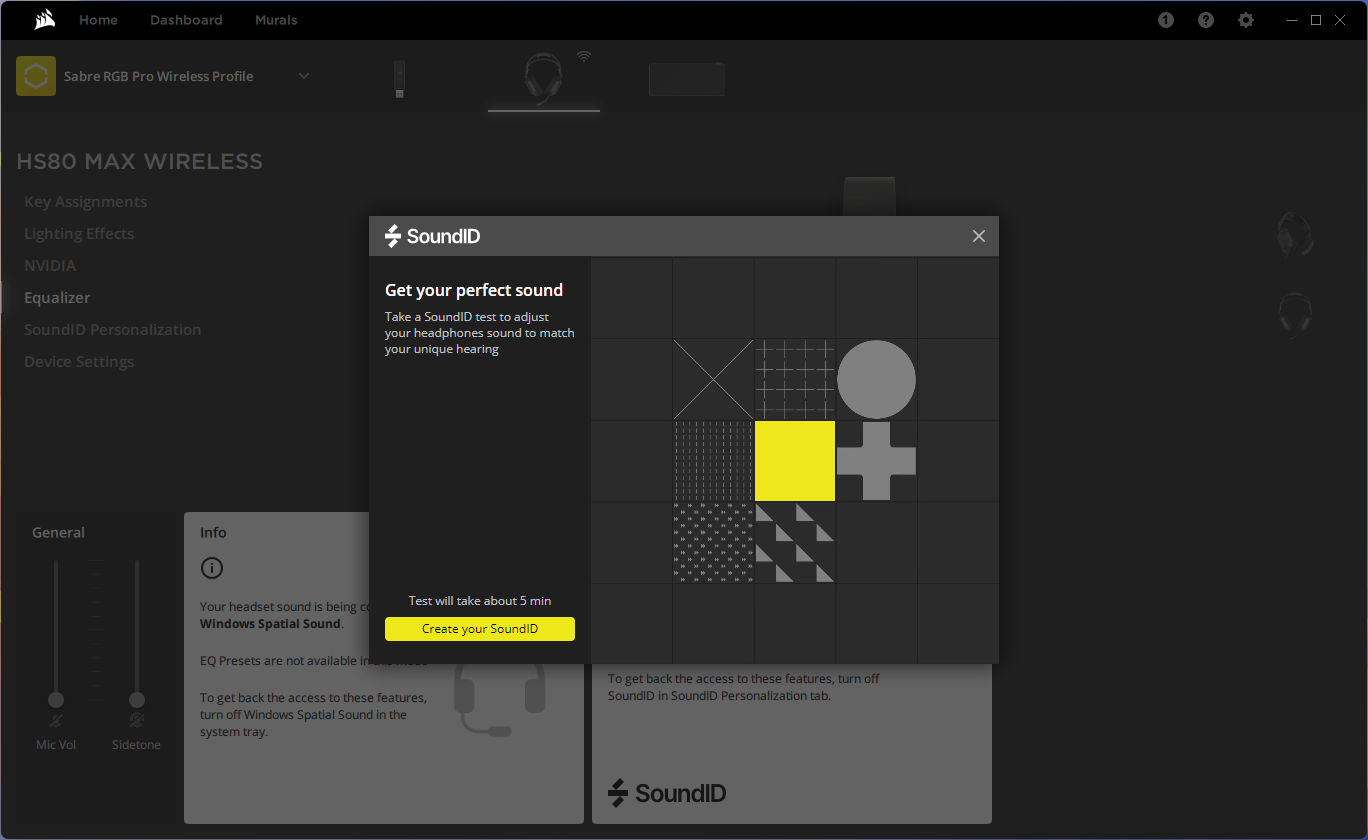Open the NVIDIA section

[50, 266]
